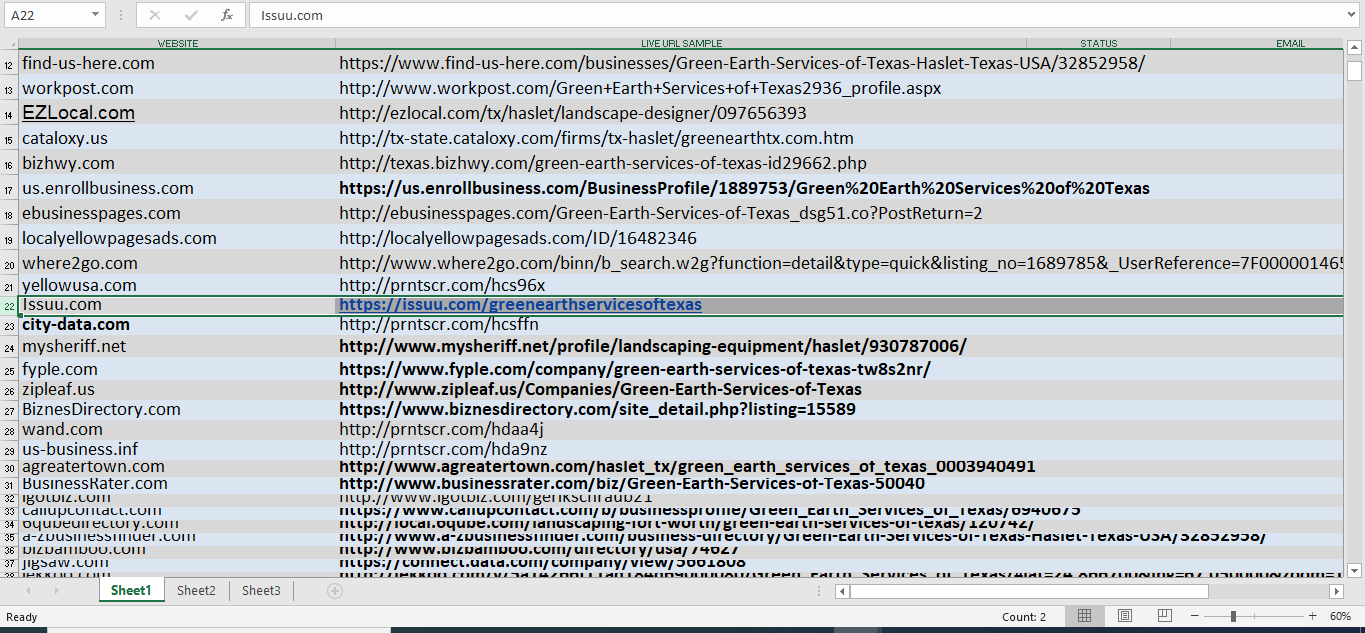
Task: Switch to the Sheet2 tab
Action: (x=196, y=591)
